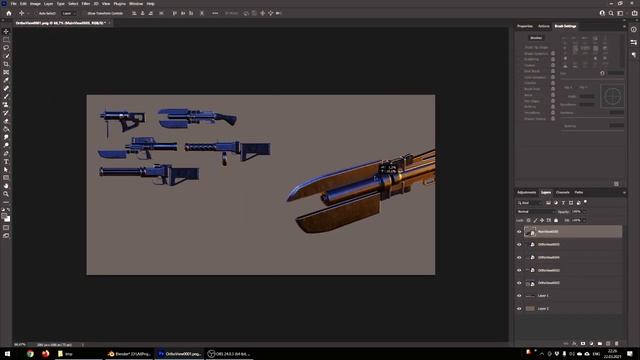
Task: Open the layer filter Kind dropdown
Action: point(529,203)
